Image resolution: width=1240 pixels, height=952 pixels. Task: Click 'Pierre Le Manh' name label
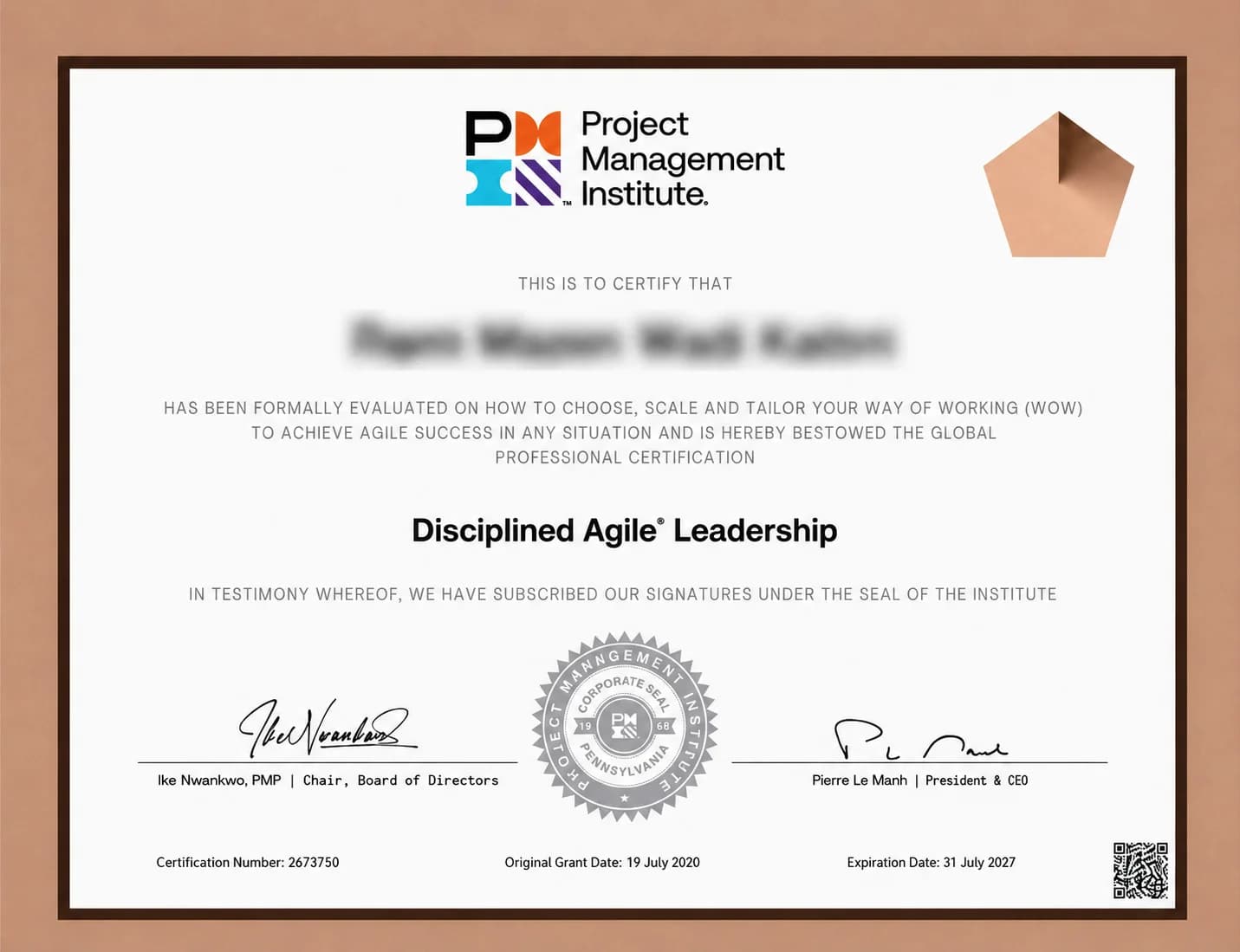tap(860, 780)
